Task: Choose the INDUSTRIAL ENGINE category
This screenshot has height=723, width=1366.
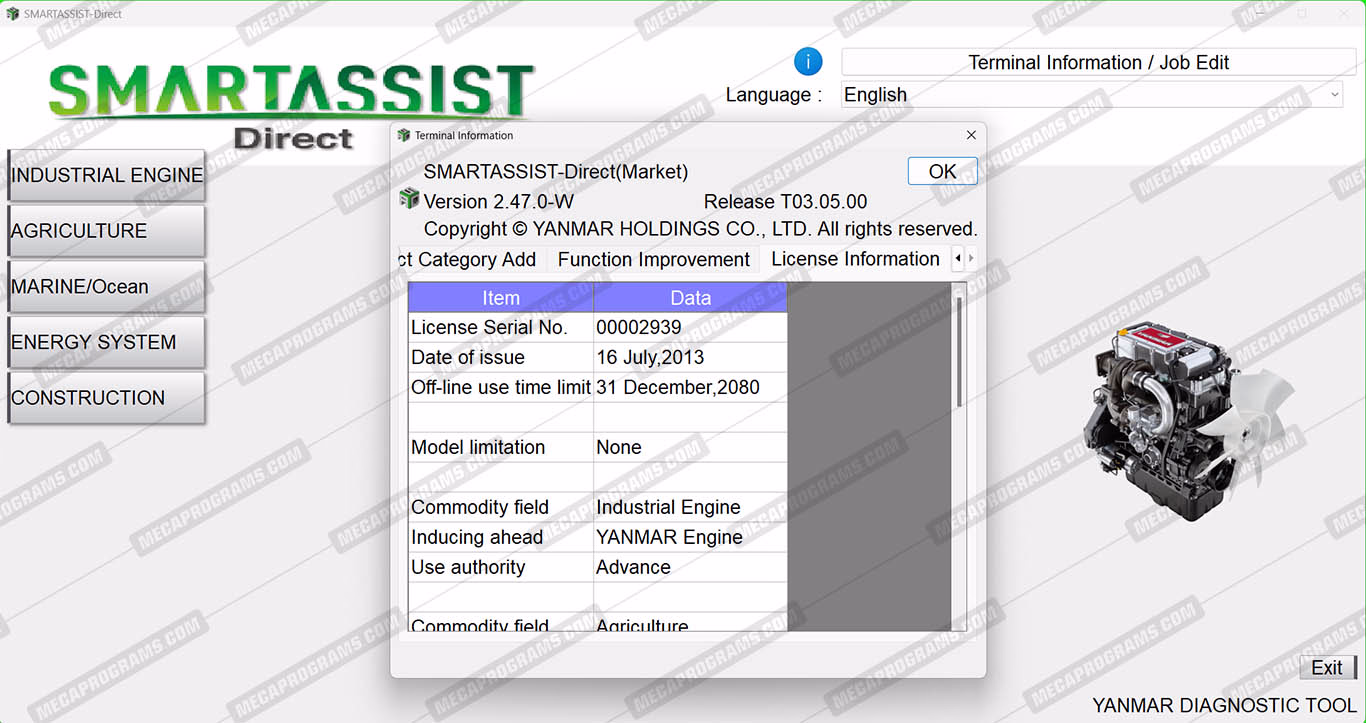Action: [x=106, y=175]
